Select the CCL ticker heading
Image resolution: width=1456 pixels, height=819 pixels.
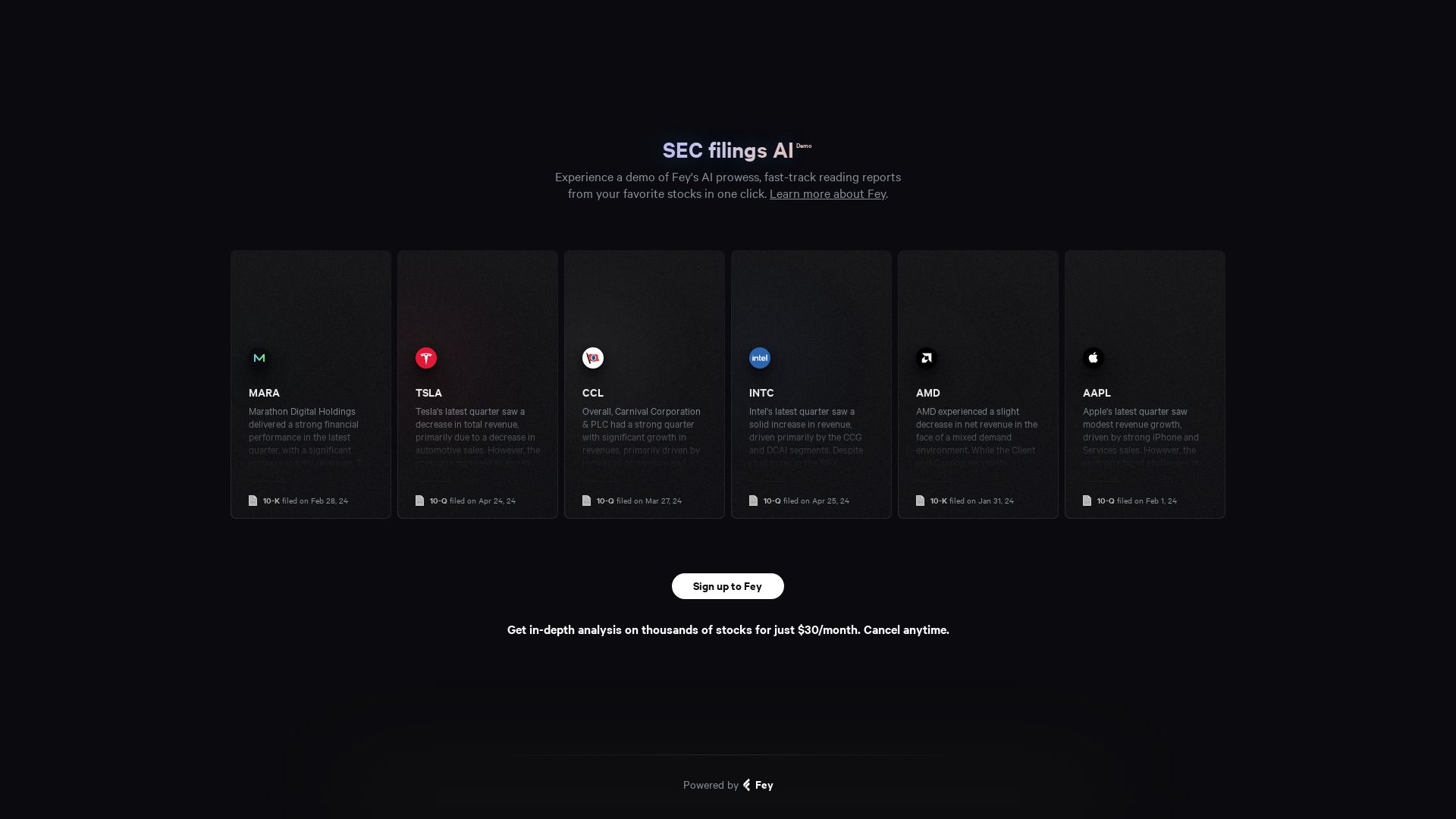point(593,393)
